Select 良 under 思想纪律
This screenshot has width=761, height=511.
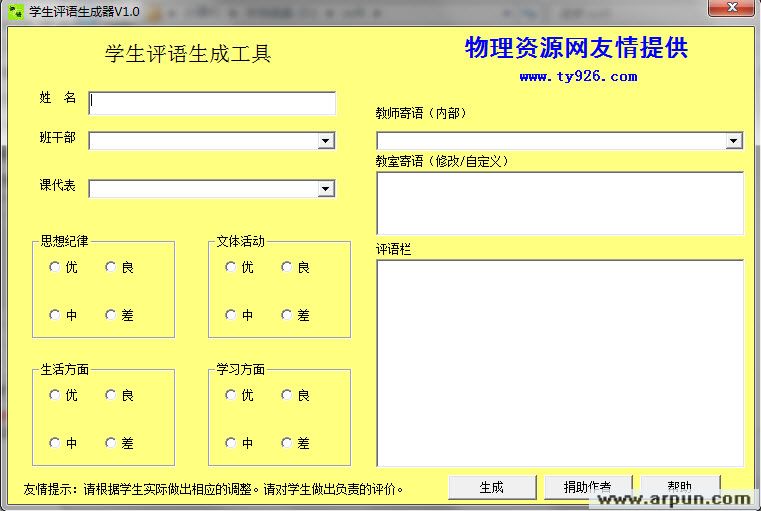pyautogui.click(x=120, y=267)
